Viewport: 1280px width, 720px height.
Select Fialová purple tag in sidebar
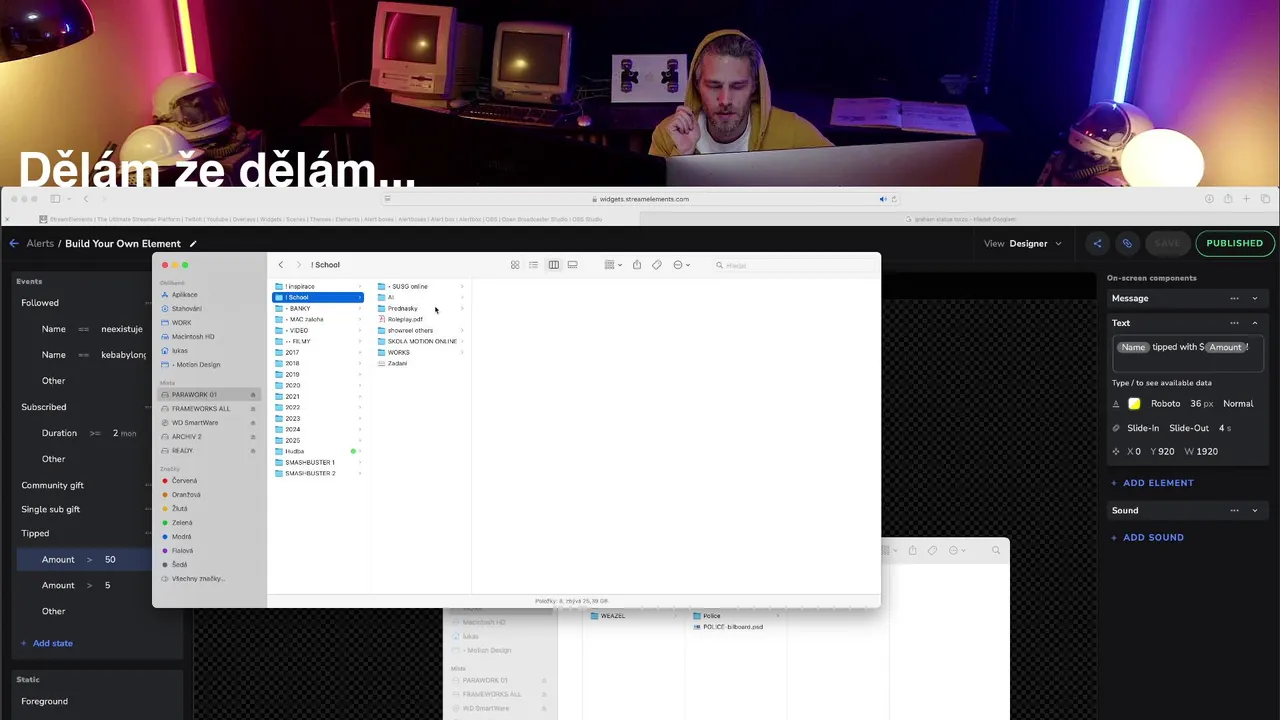click(x=182, y=551)
